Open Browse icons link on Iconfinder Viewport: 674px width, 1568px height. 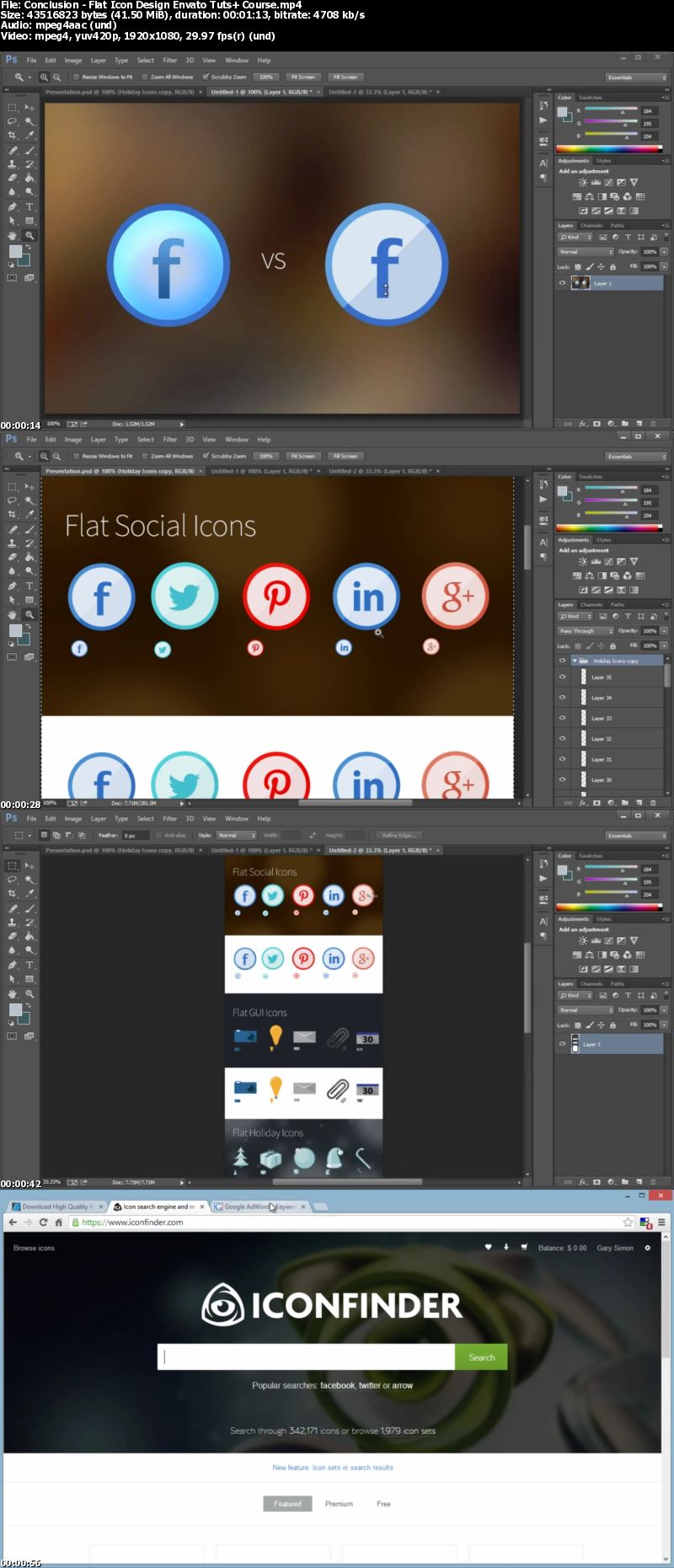(x=34, y=1248)
